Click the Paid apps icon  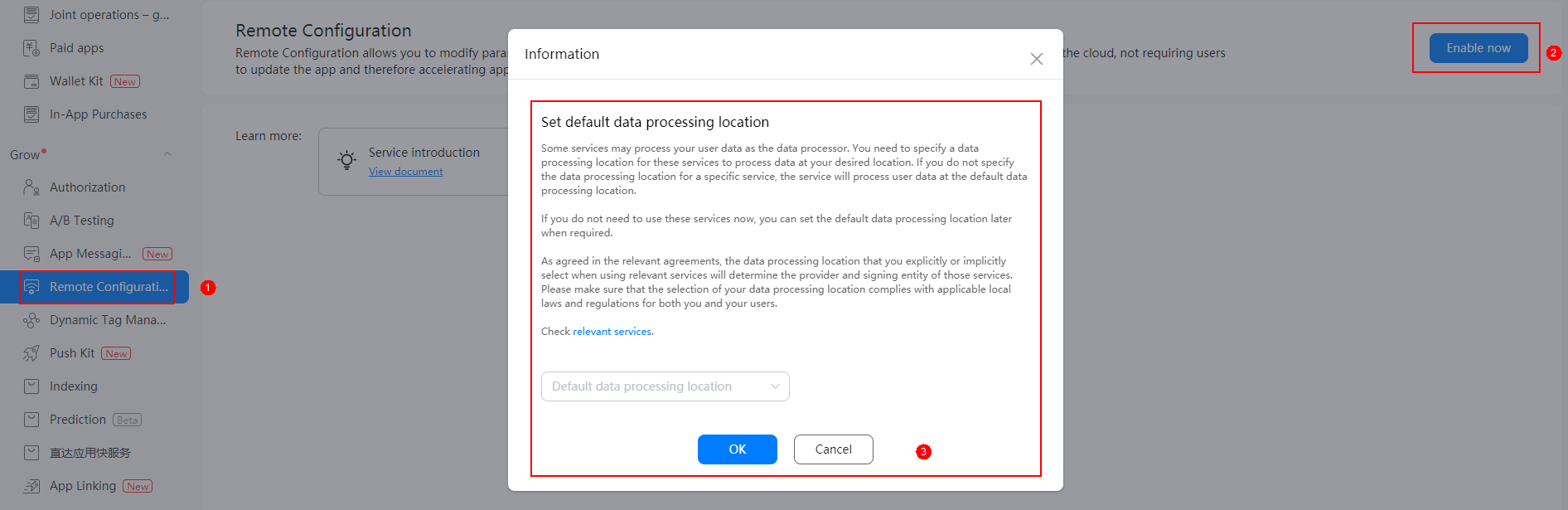pyautogui.click(x=31, y=48)
